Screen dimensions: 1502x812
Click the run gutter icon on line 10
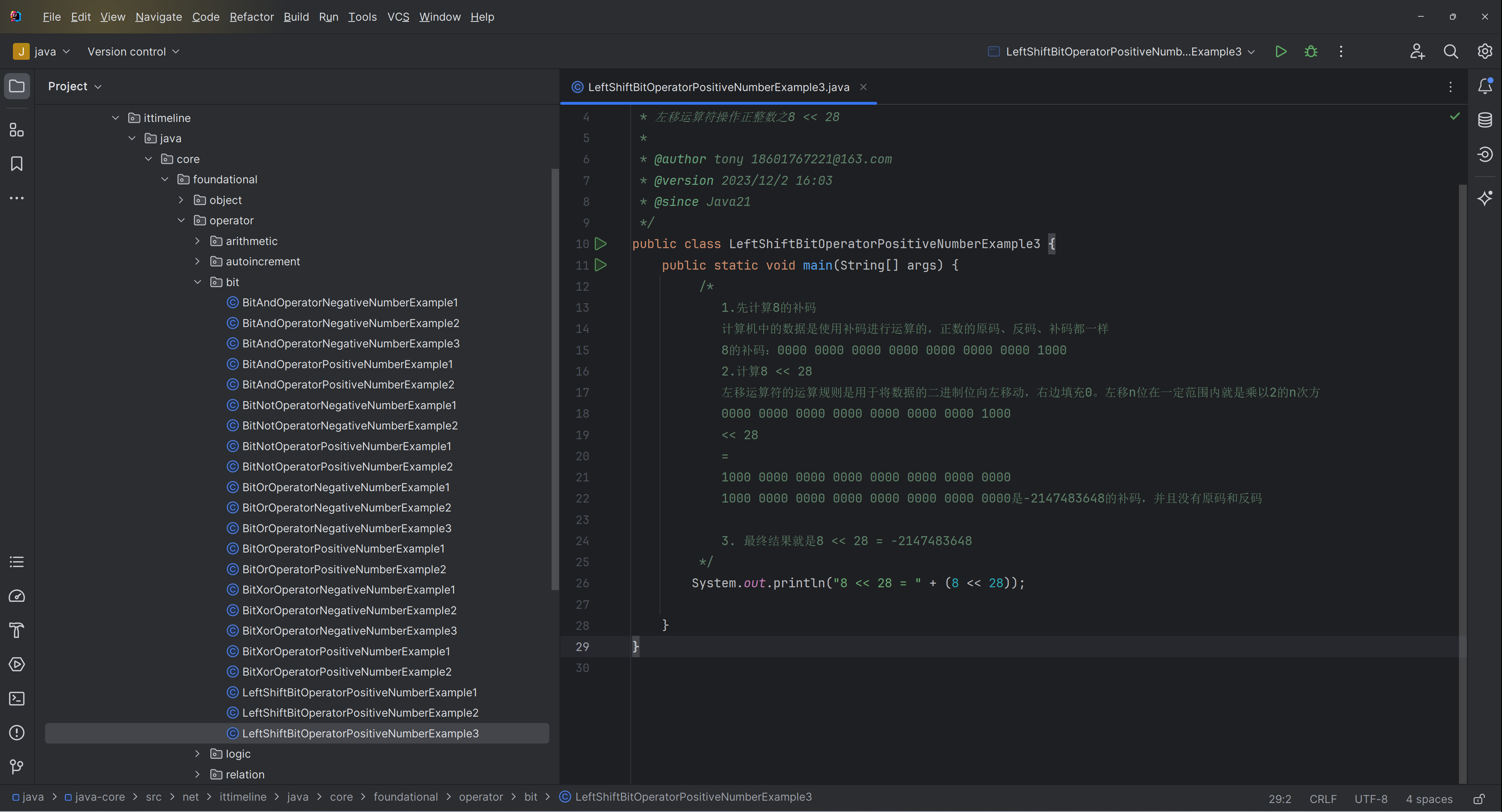(600, 244)
